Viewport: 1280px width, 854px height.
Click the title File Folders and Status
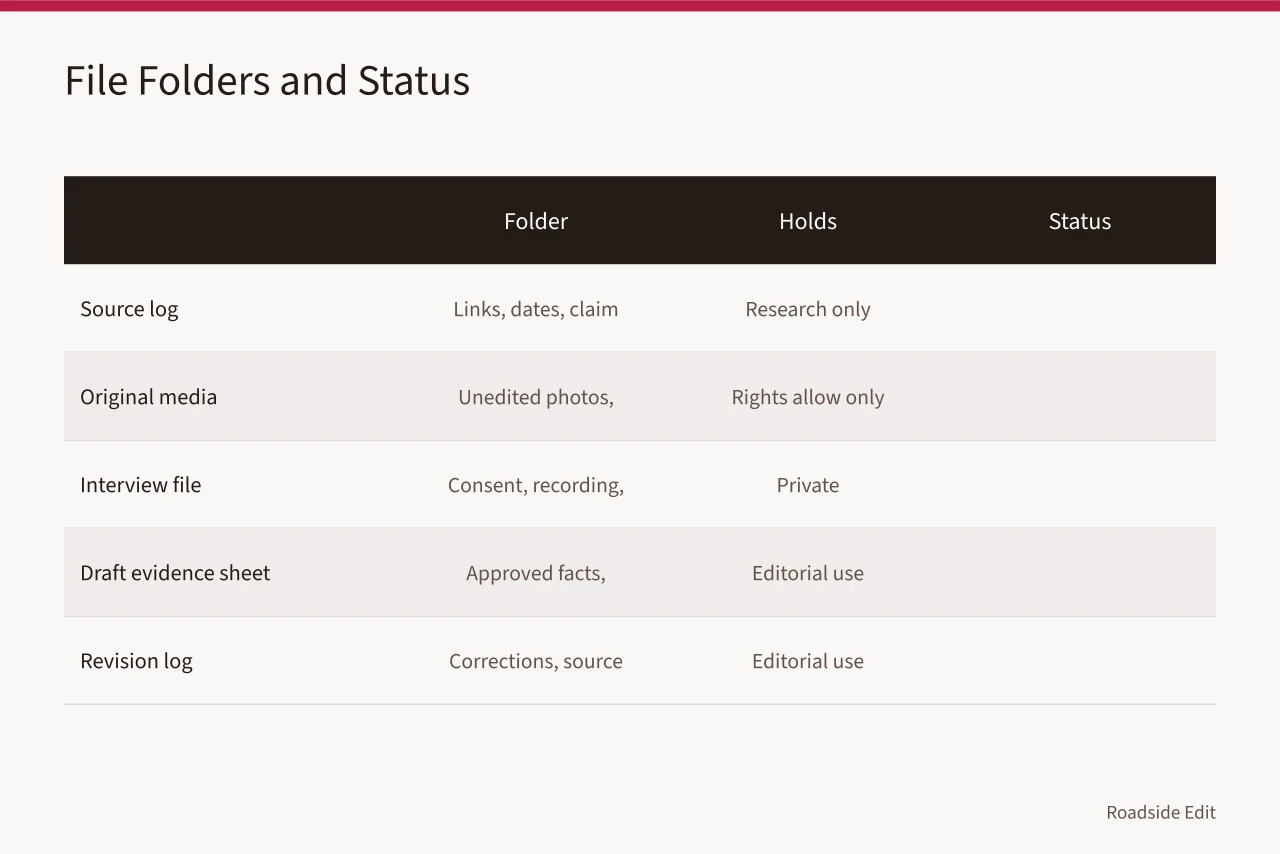pyautogui.click(x=267, y=81)
